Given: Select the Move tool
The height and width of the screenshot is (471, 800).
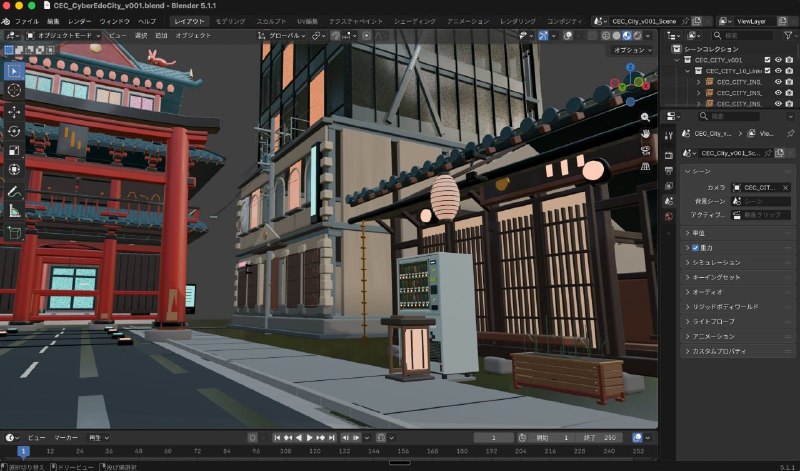Looking at the screenshot, I should [x=14, y=111].
